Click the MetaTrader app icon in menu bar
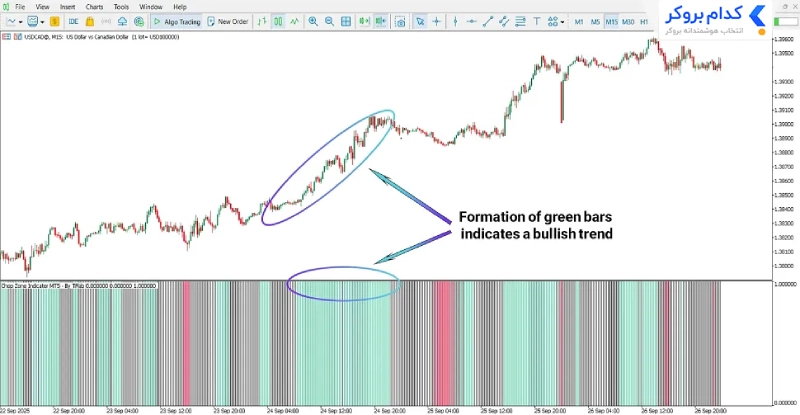This screenshot has height=415, width=800. coord(6,7)
